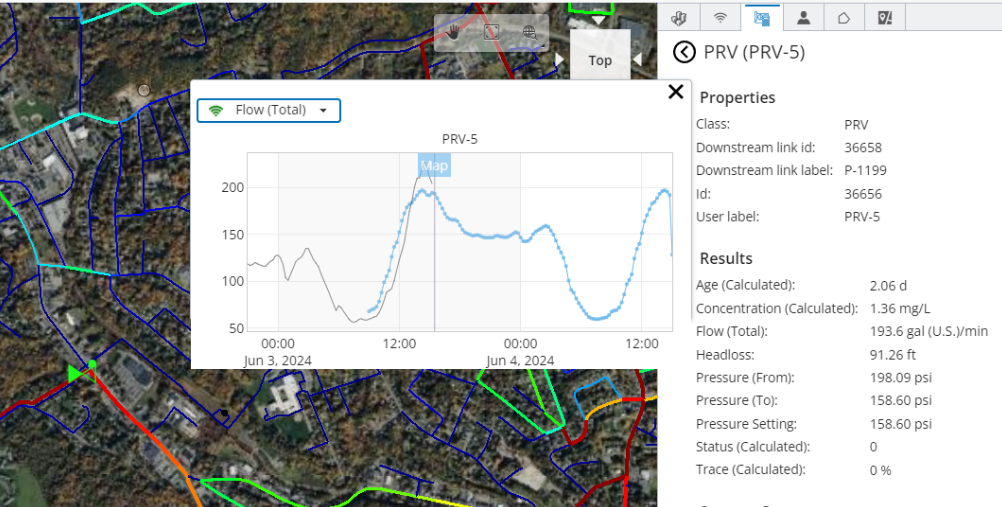Switch to the sensors wifi tab
This screenshot has height=507, width=1002.
click(x=720, y=18)
